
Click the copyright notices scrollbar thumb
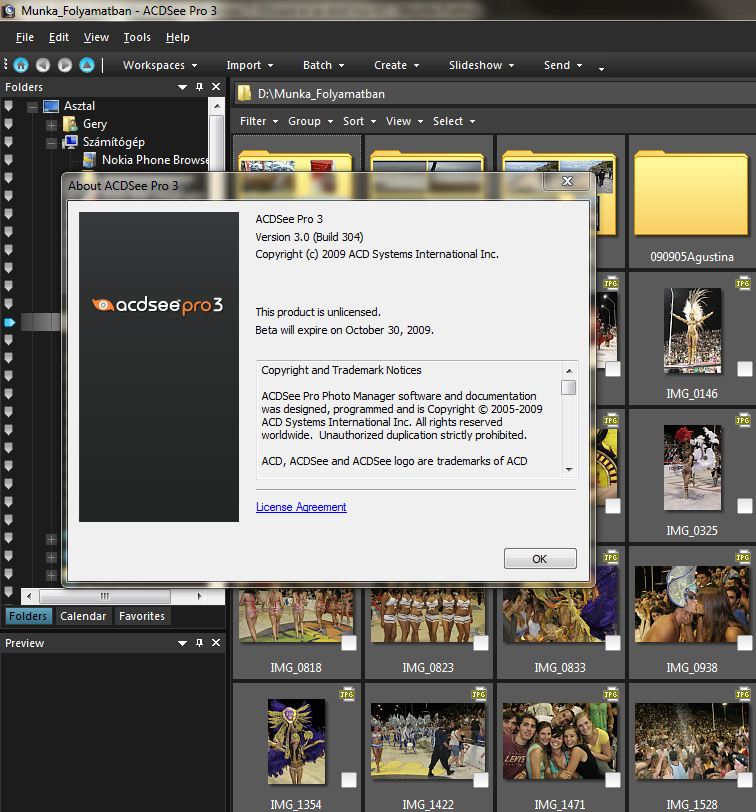[568, 388]
